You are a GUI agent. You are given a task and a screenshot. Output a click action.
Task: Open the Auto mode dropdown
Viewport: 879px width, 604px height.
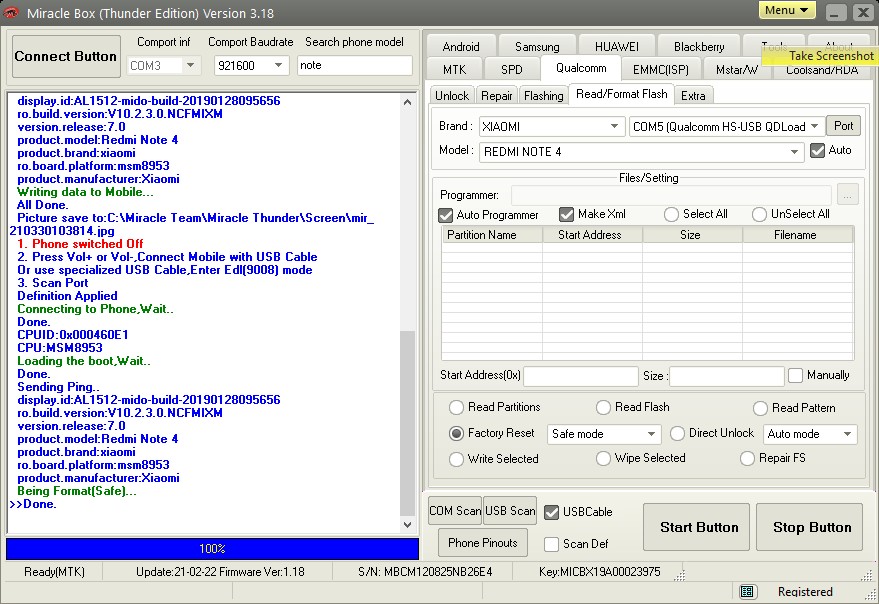(x=848, y=434)
